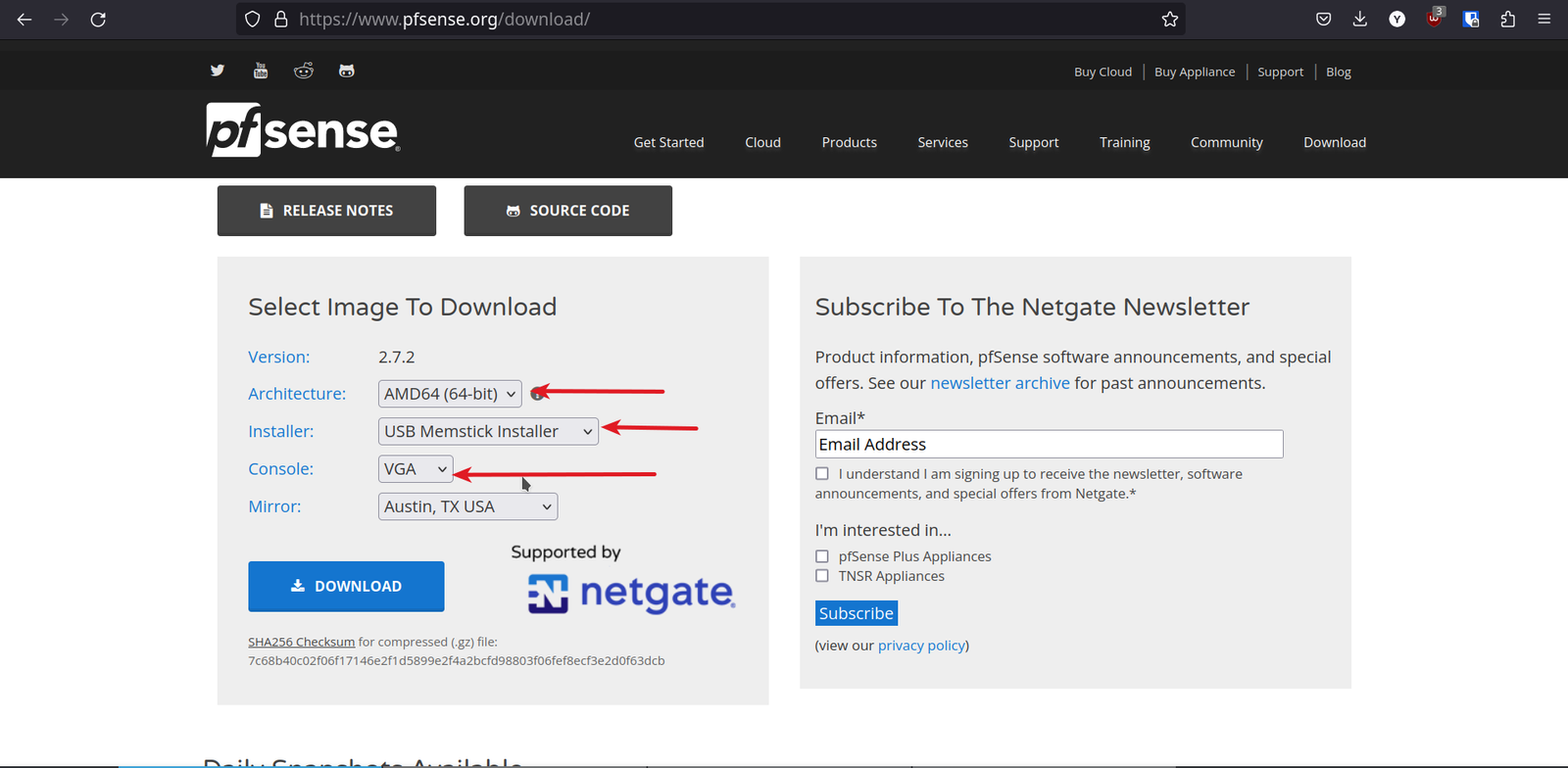Open the newsletter archive link
Viewport: 1568px width, 768px height.
[x=1000, y=383]
